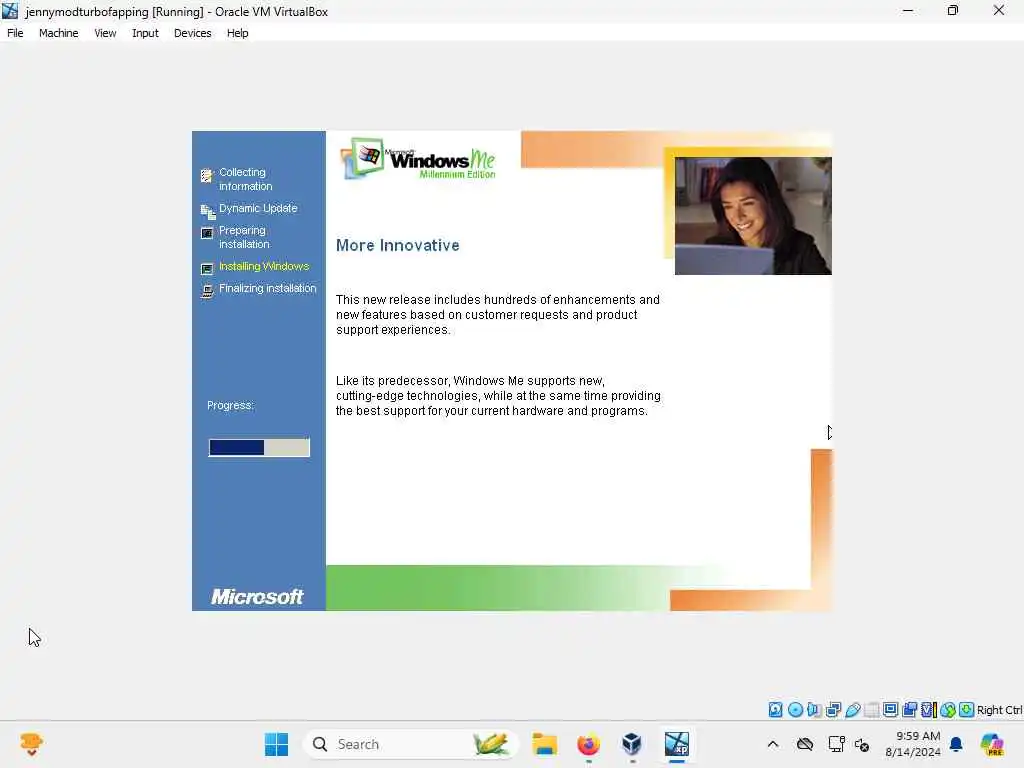This screenshot has height=768, width=1024.
Task: Click the display settings status icon
Action: [890, 710]
